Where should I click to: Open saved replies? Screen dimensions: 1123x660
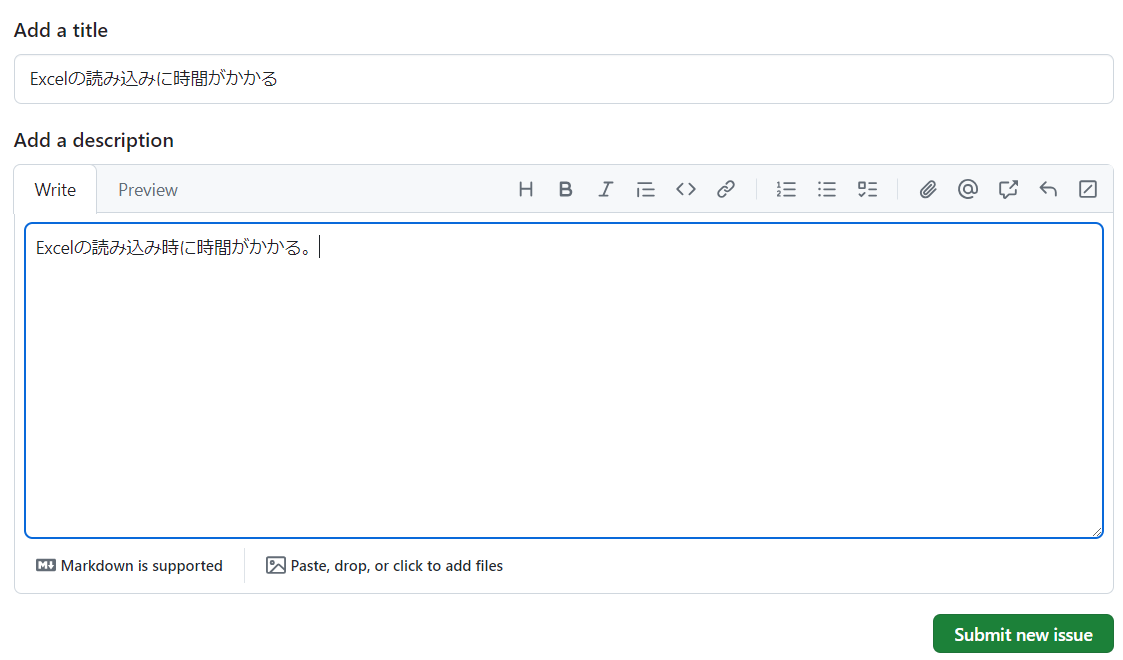point(1048,189)
